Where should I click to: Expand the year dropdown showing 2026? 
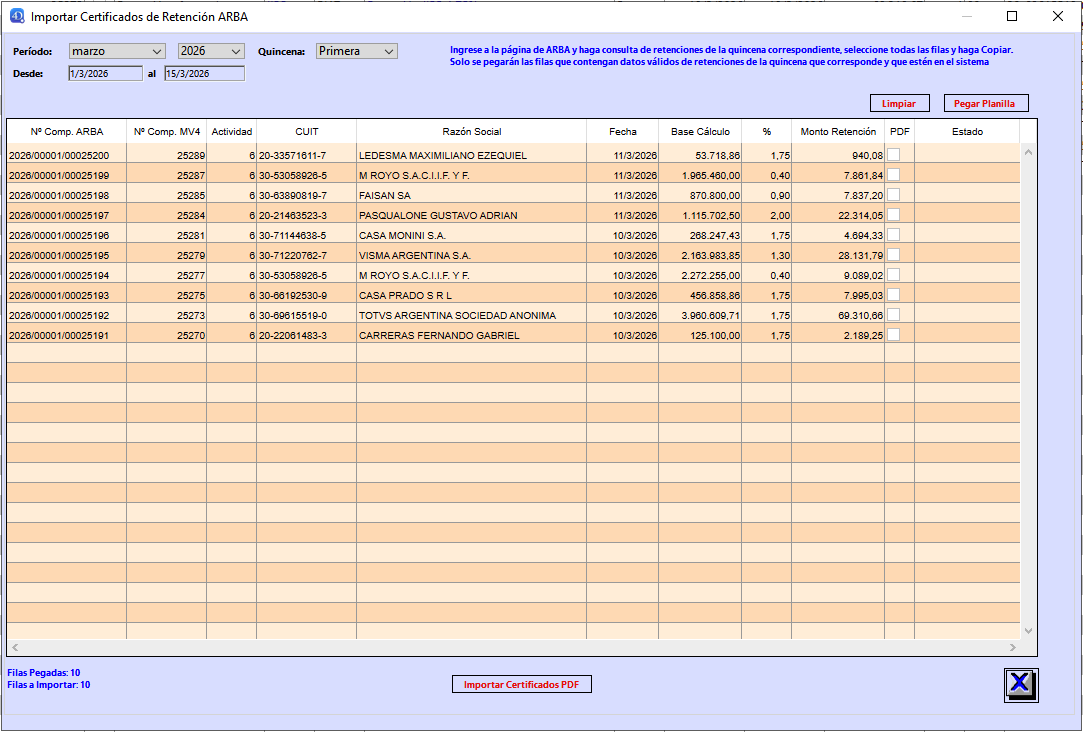(211, 51)
